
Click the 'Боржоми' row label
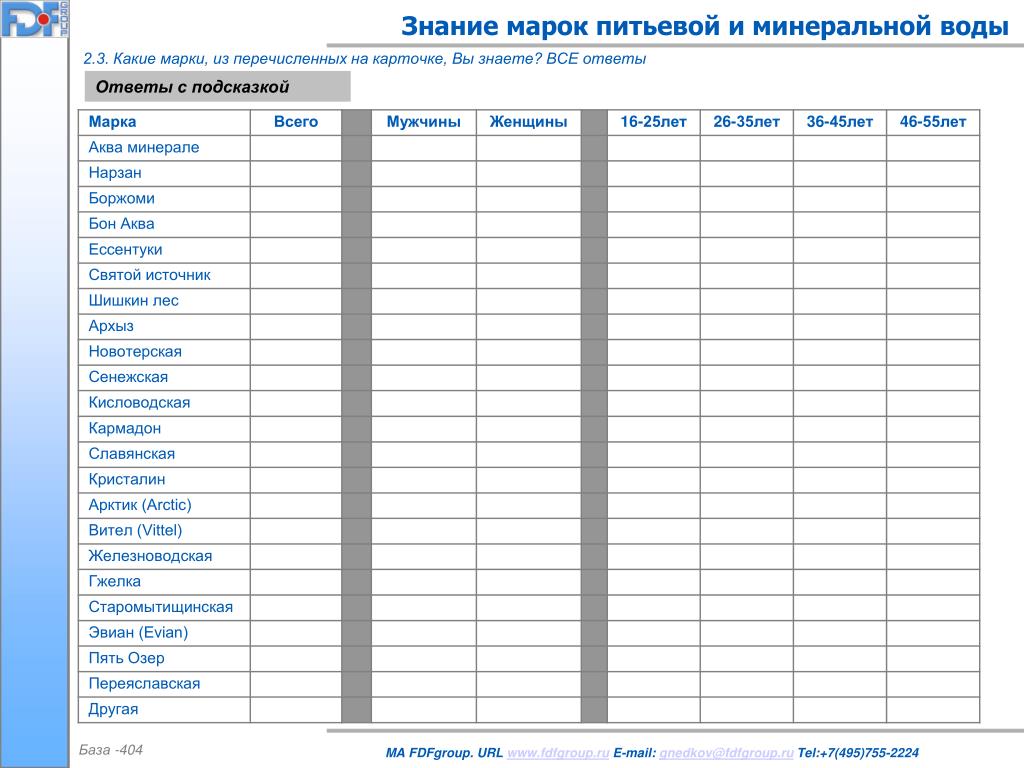click(121, 199)
